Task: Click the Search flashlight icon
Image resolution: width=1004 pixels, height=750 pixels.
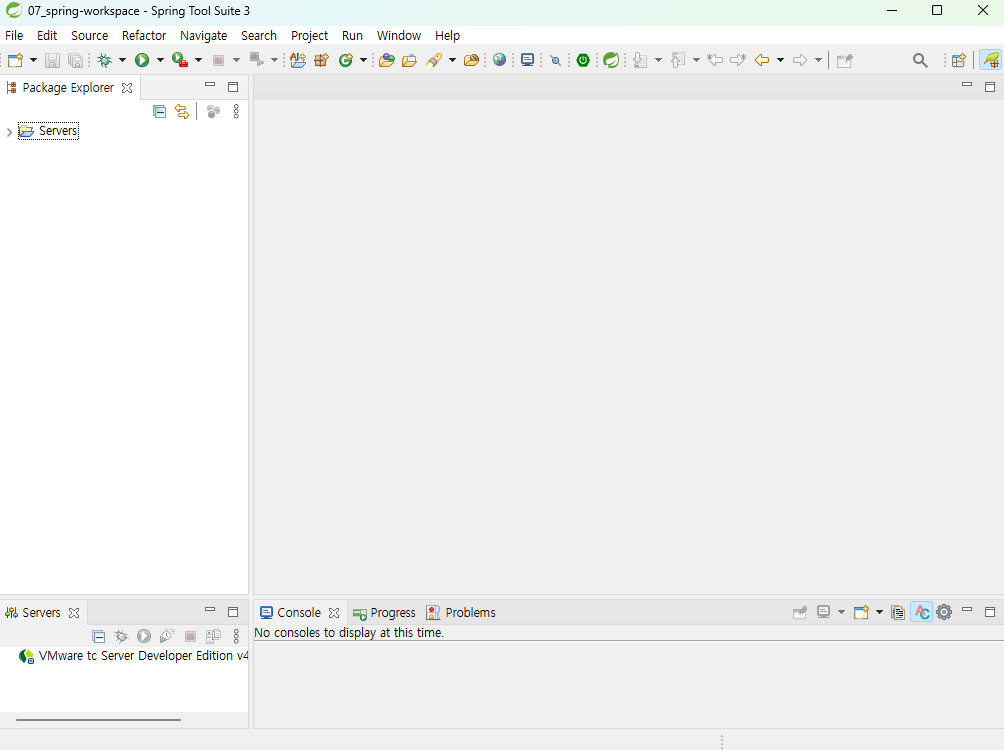Action: 435,60
